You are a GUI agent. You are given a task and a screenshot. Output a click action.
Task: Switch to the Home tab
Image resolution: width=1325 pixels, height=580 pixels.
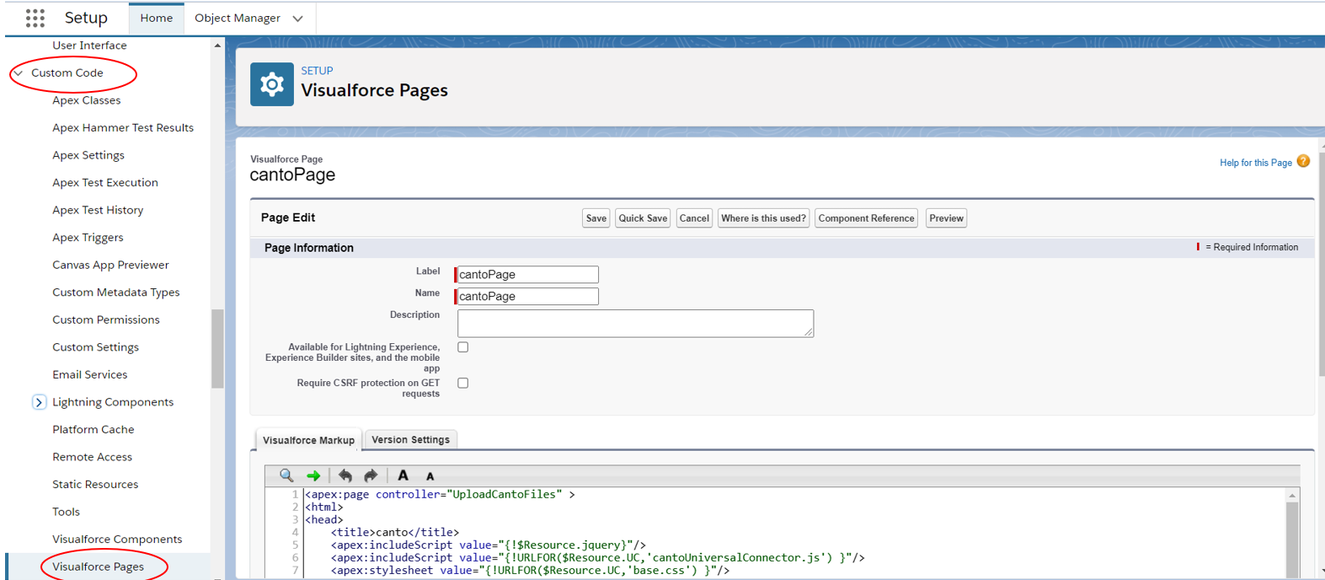tap(156, 18)
